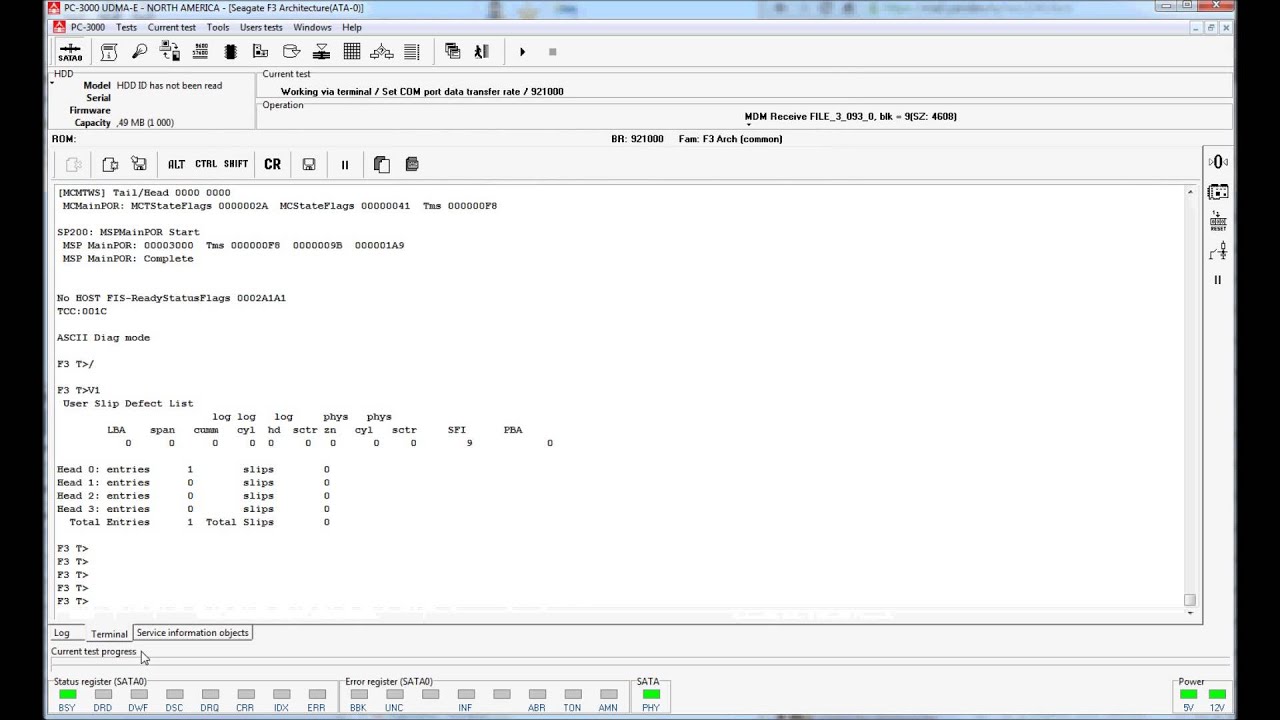
Task: Switch to the Log tab
Action: tap(62, 633)
